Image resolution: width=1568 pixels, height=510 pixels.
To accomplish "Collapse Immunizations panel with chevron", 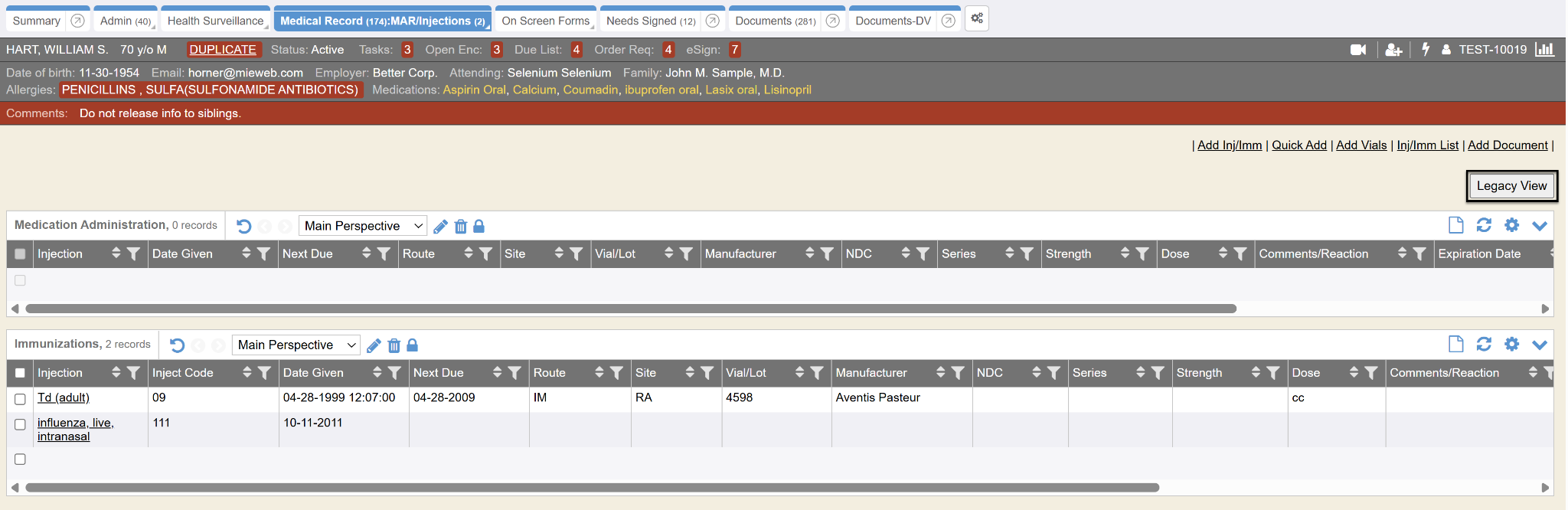I will [1540, 345].
